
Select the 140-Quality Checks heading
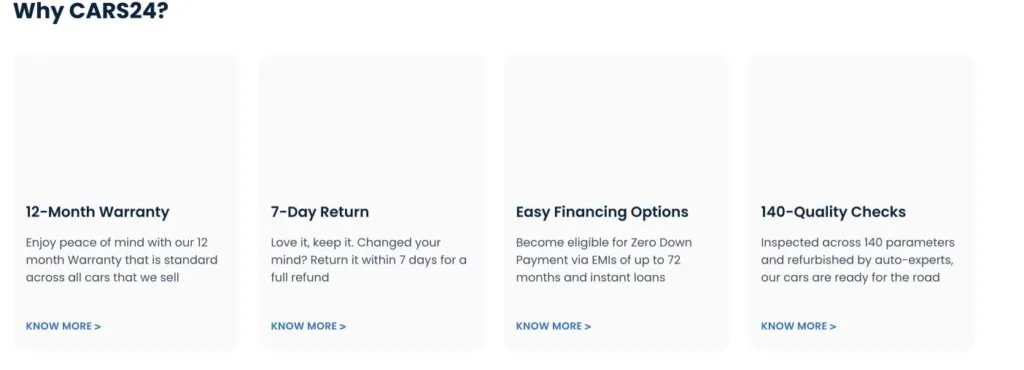click(833, 212)
